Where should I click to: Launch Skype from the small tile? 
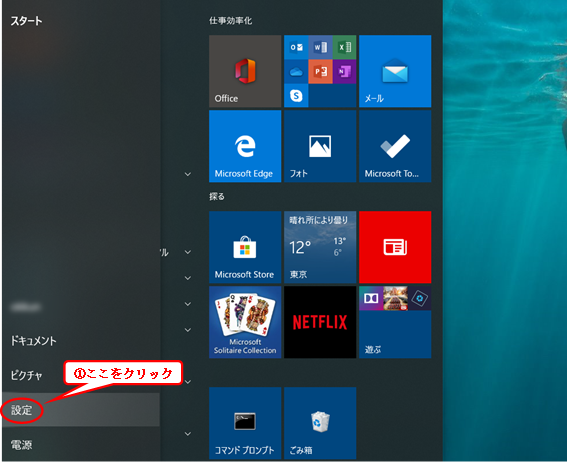pos(296,95)
